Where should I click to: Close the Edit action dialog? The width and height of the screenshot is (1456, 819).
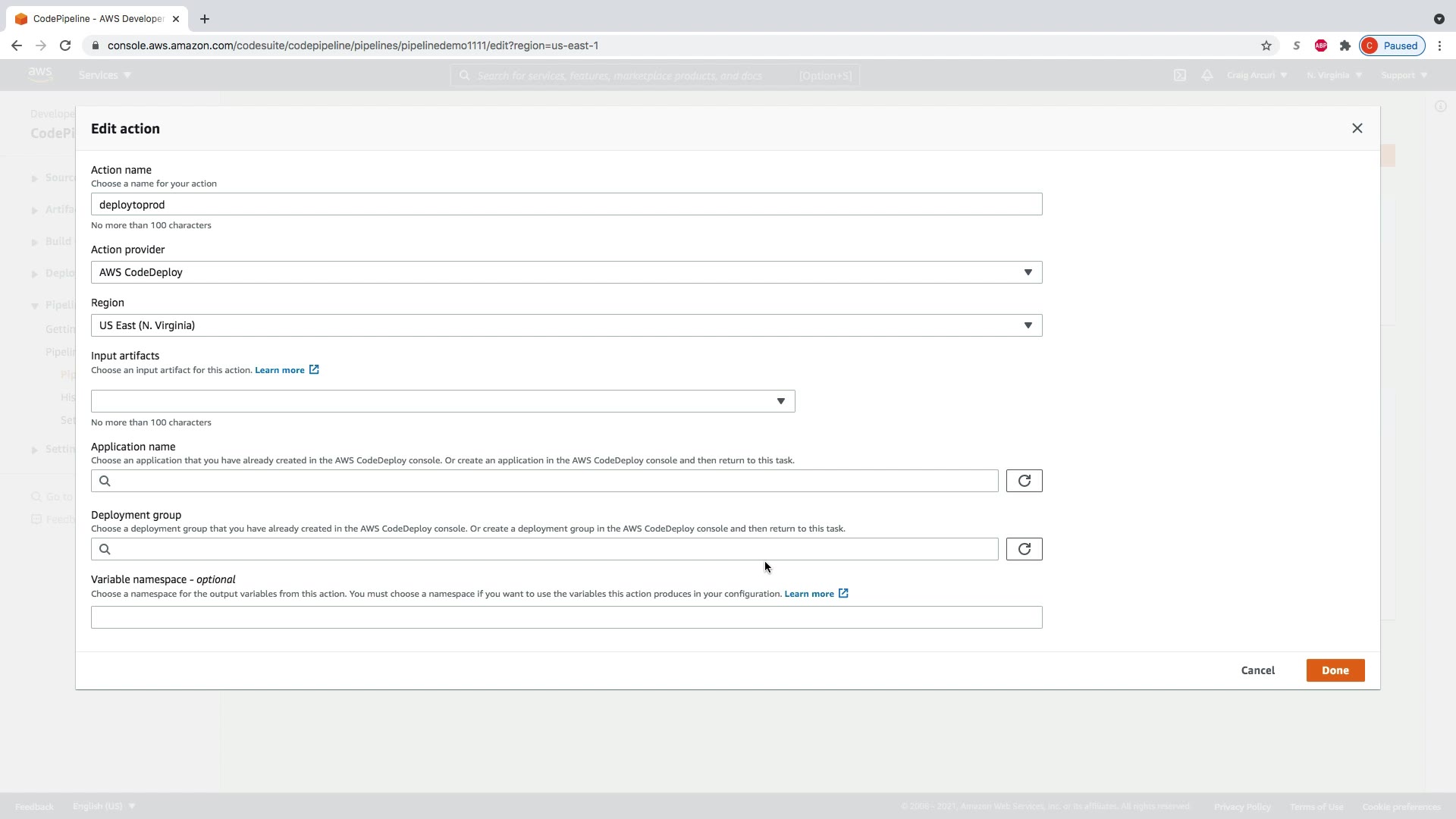tap(1357, 128)
